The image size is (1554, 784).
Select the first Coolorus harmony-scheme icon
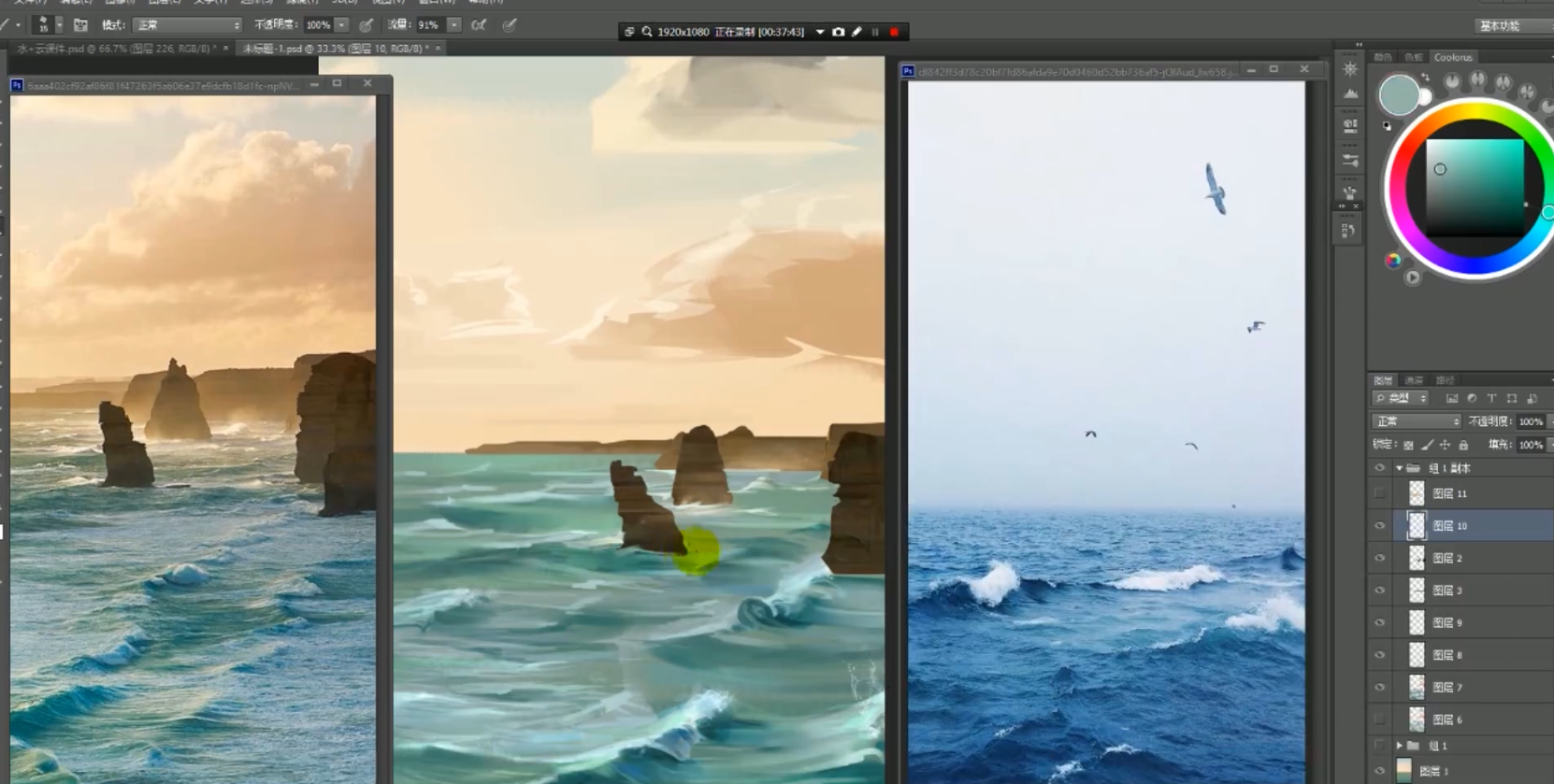[1452, 81]
